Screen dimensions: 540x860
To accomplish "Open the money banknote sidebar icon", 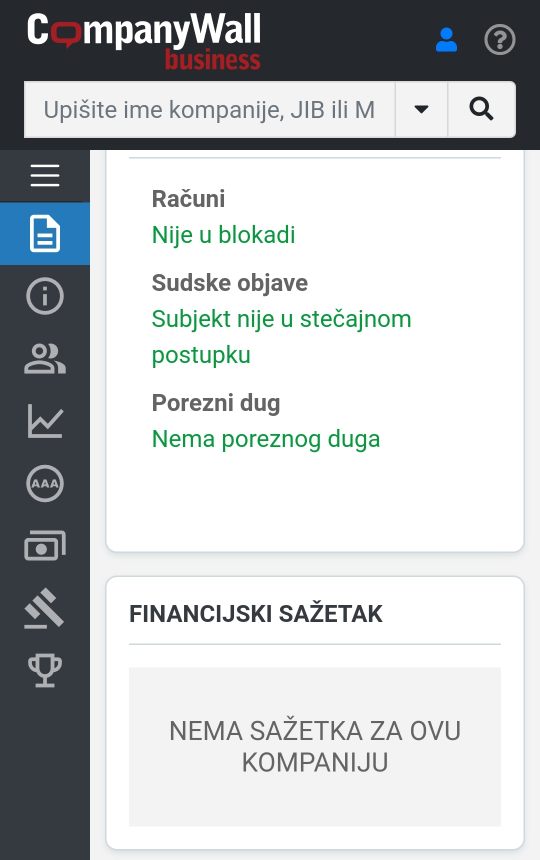I will [45, 546].
